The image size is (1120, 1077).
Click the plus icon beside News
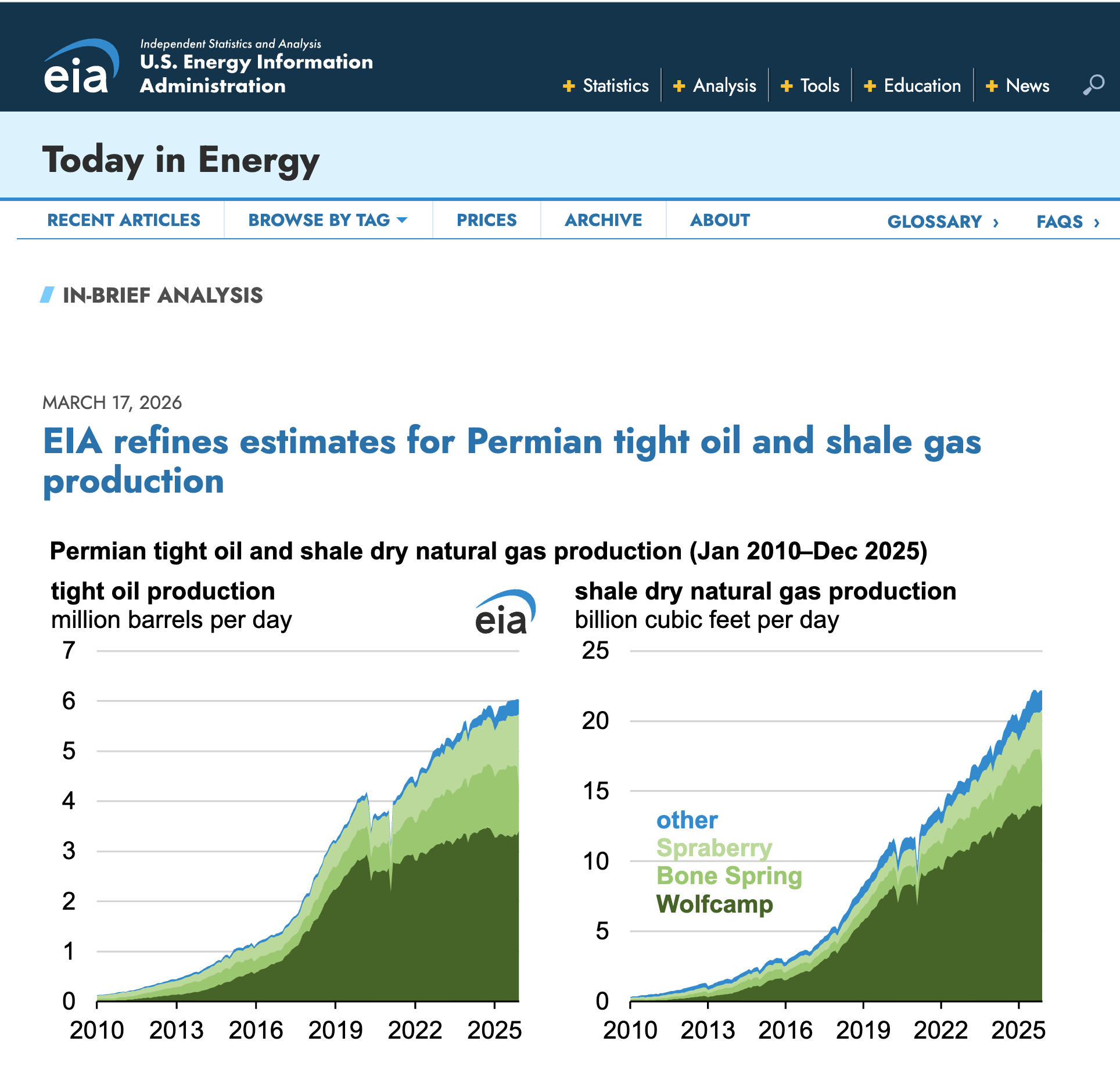(992, 86)
